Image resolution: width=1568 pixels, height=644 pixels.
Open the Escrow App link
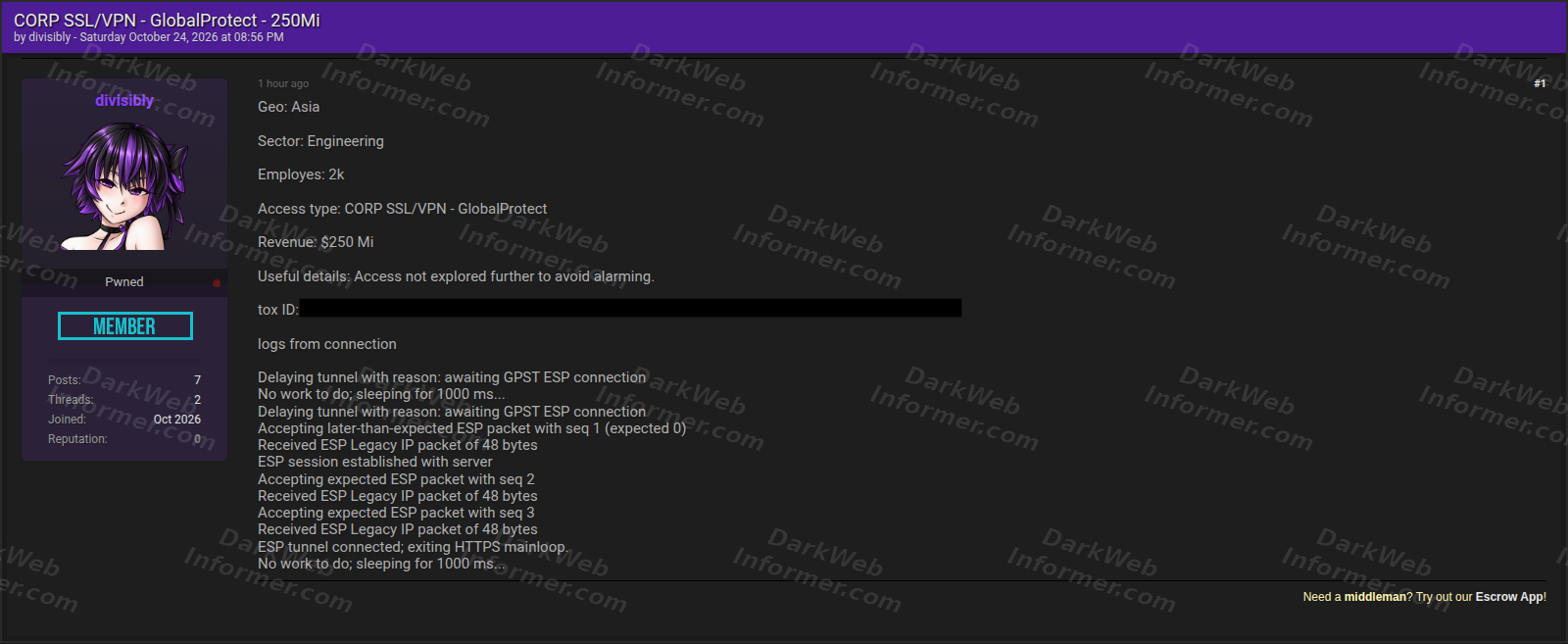click(x=1509, y=597)
